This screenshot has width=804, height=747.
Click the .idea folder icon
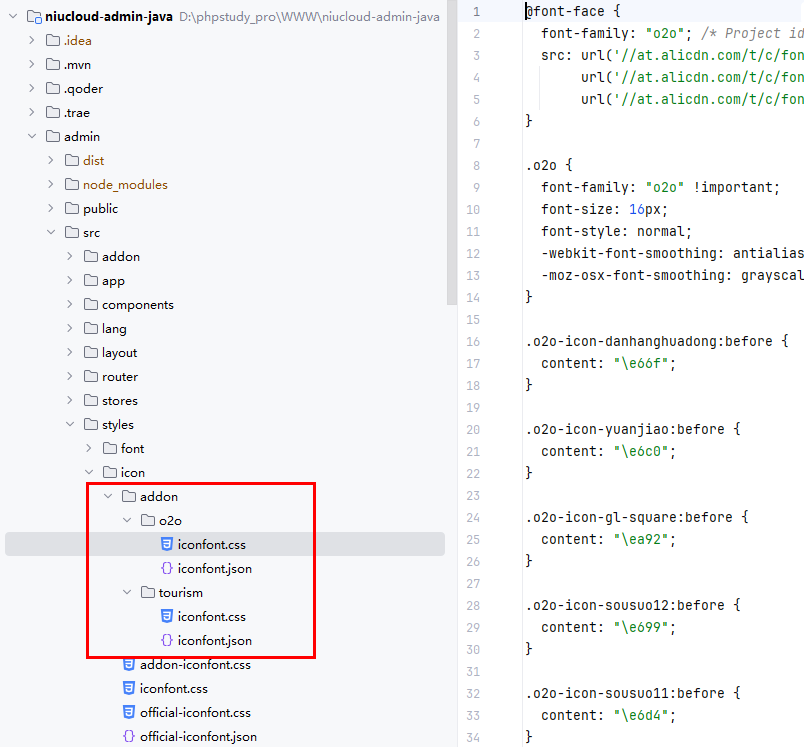pos(53,41)
